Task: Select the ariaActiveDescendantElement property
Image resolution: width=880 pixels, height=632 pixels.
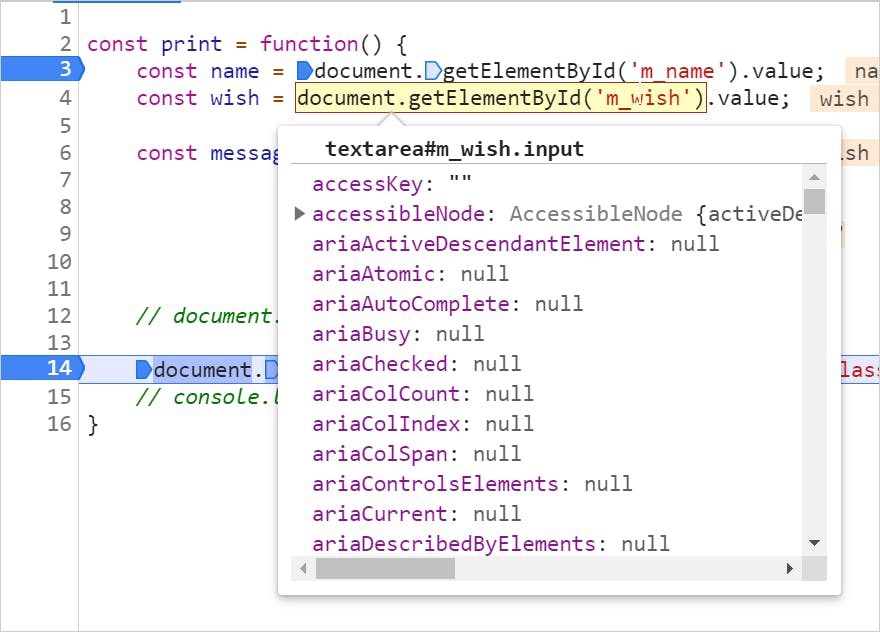Action: click(515, 244)
